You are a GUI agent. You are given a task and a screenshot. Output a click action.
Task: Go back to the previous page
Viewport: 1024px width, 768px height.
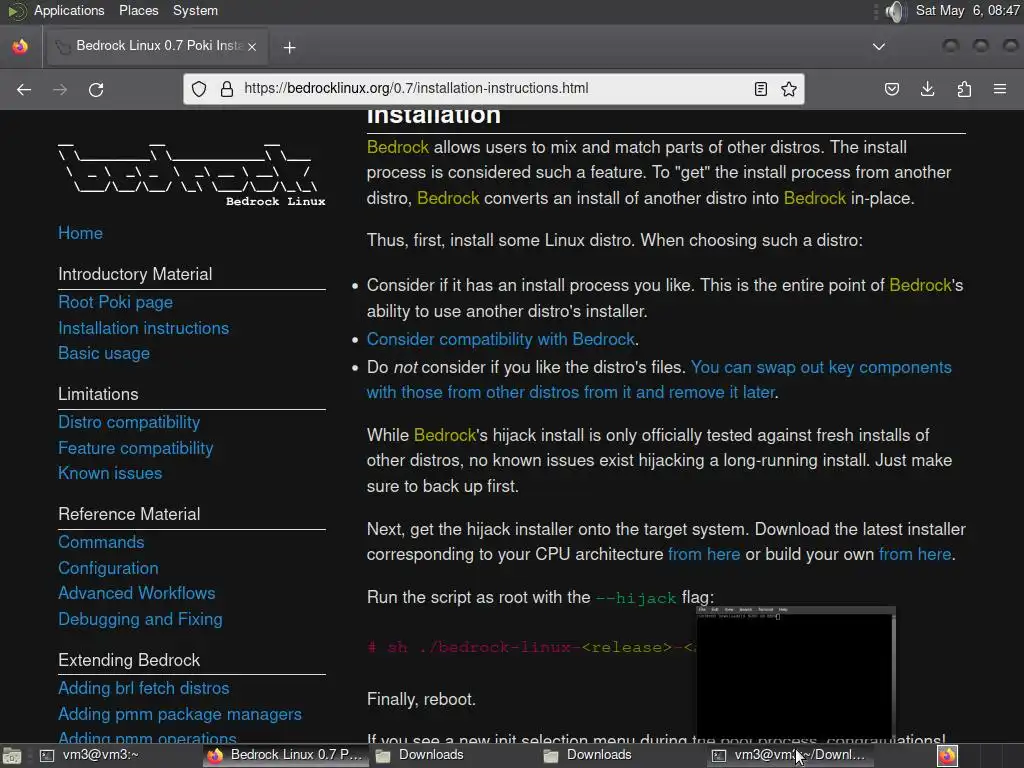point(24,89)
